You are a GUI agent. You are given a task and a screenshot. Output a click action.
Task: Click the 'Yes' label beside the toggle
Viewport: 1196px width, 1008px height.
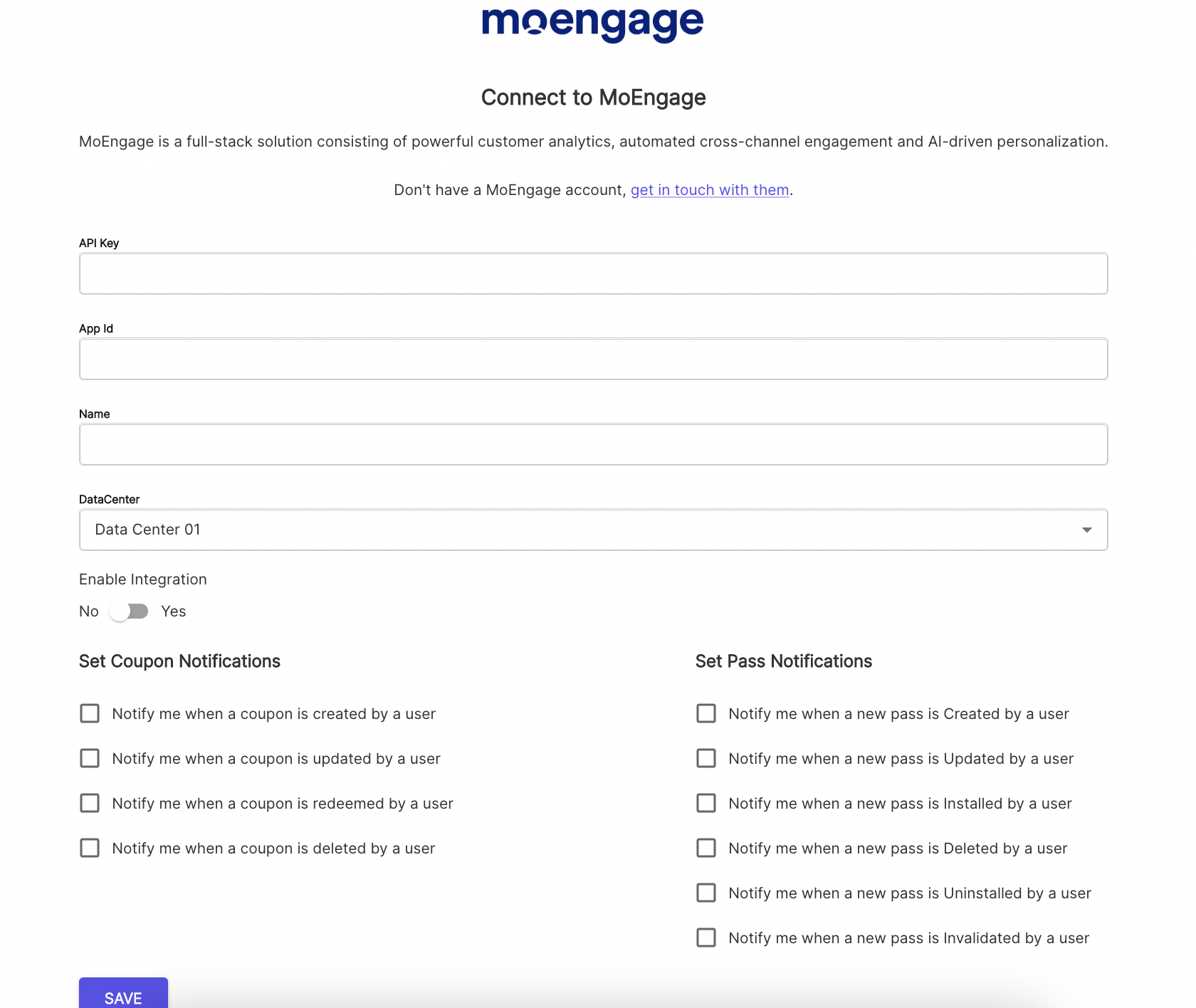(173, 611)
